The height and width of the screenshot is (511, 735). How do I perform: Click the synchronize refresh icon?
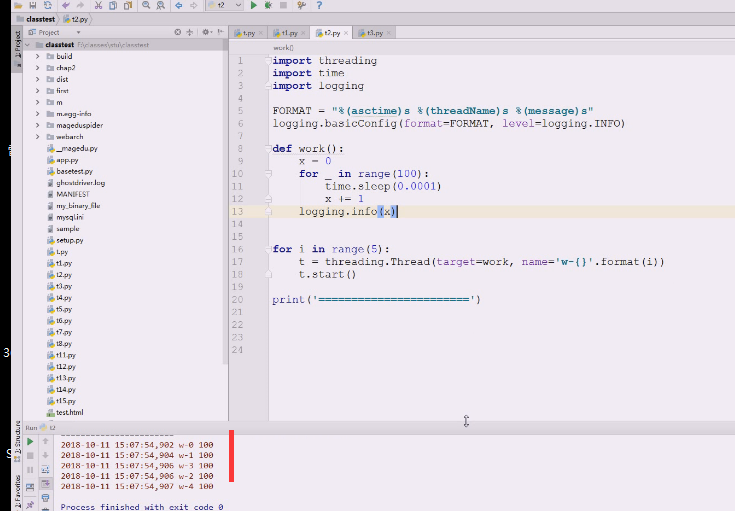(48, 5)
